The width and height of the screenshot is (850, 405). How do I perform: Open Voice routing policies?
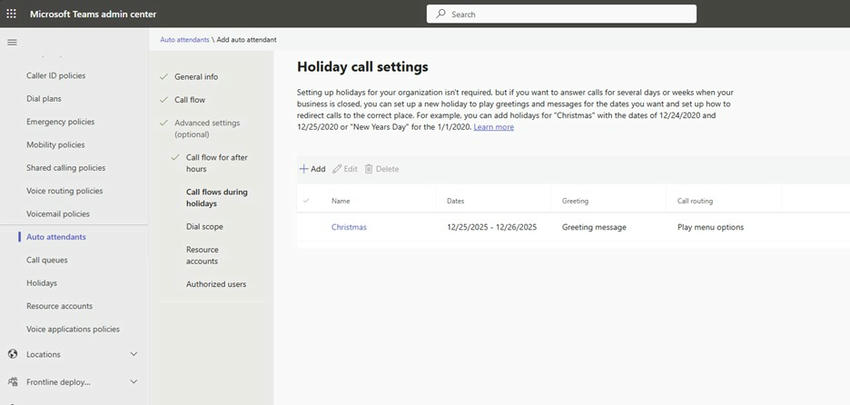(x=65, y=191)
